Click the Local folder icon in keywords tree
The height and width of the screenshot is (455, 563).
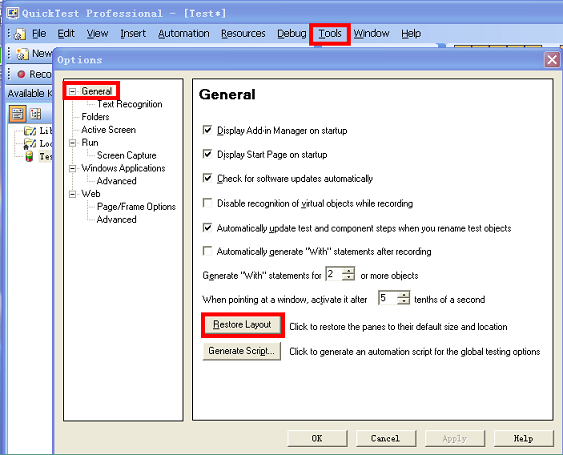(x=30, y=144)
